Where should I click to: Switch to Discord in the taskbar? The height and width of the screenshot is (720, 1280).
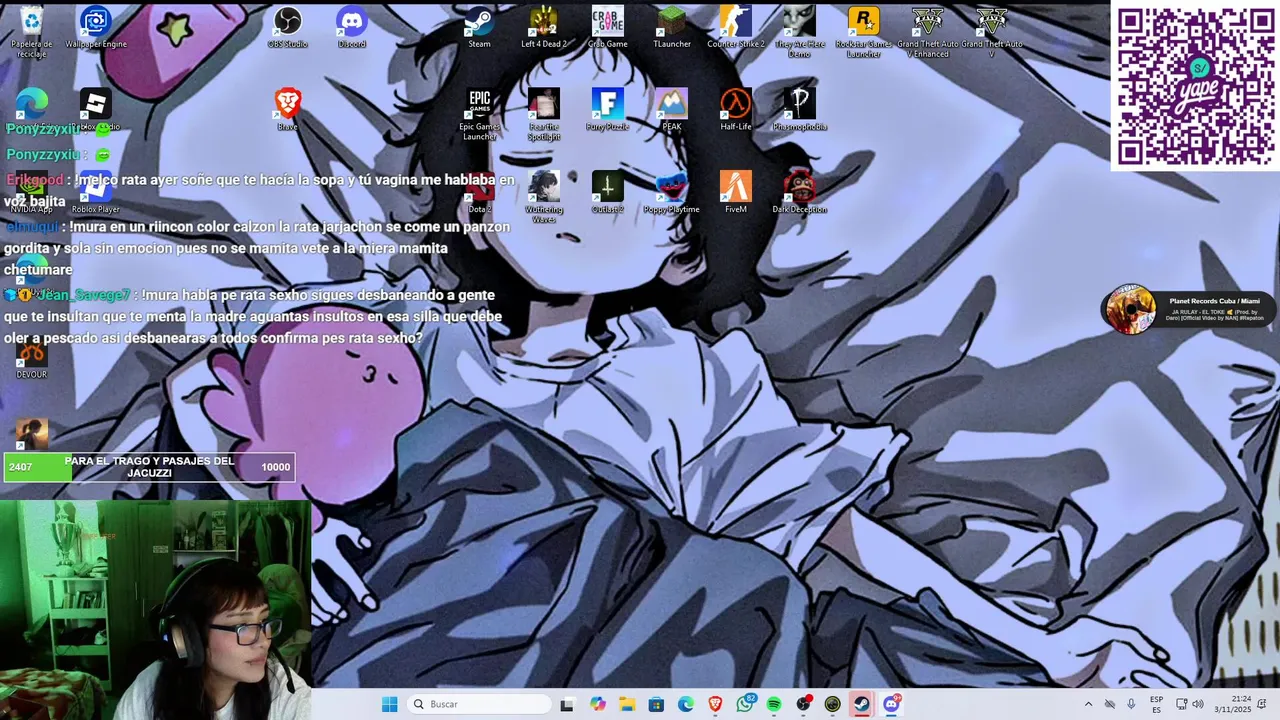(x=891, y=704)
